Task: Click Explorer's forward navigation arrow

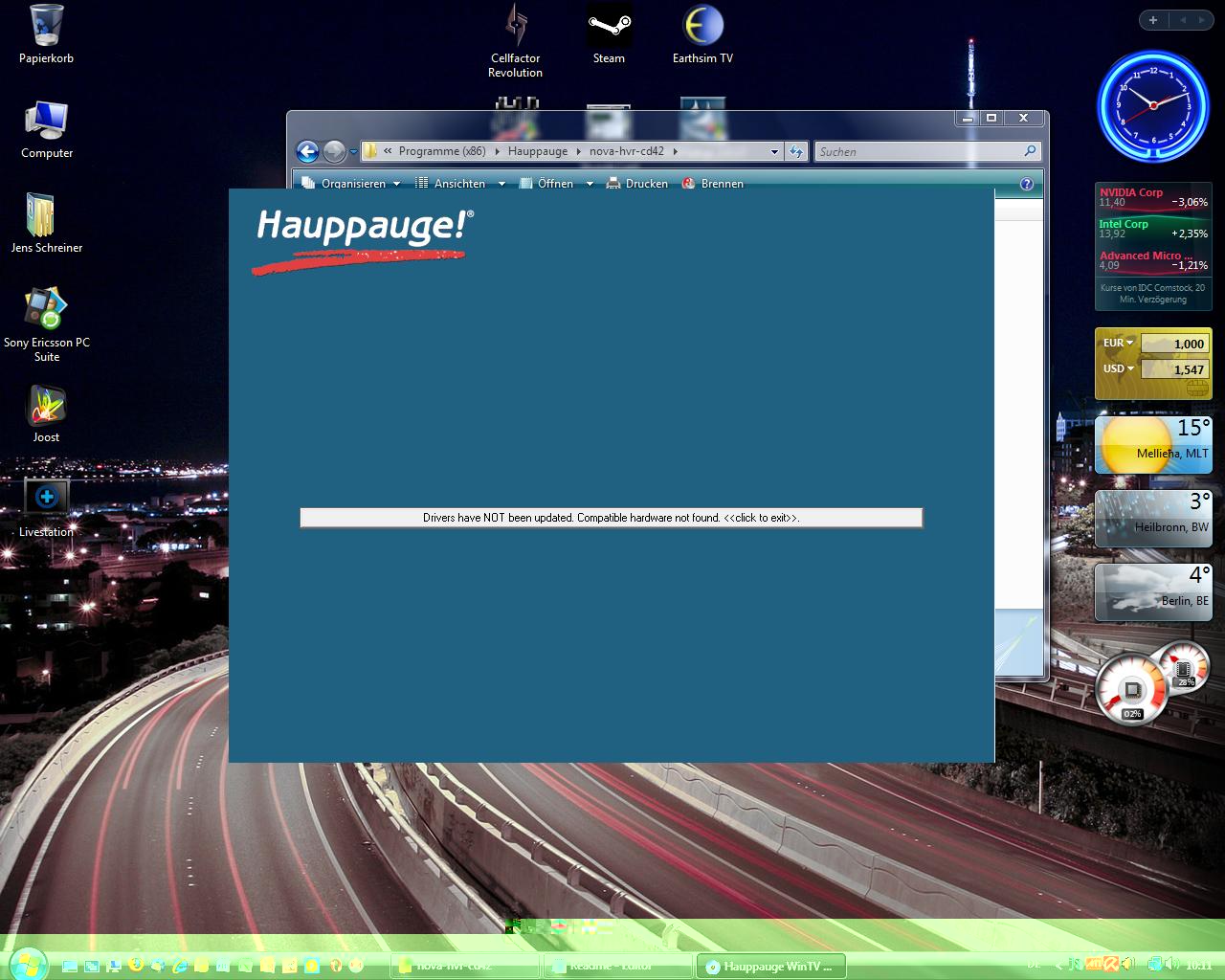Action: [x=334, y=151]
